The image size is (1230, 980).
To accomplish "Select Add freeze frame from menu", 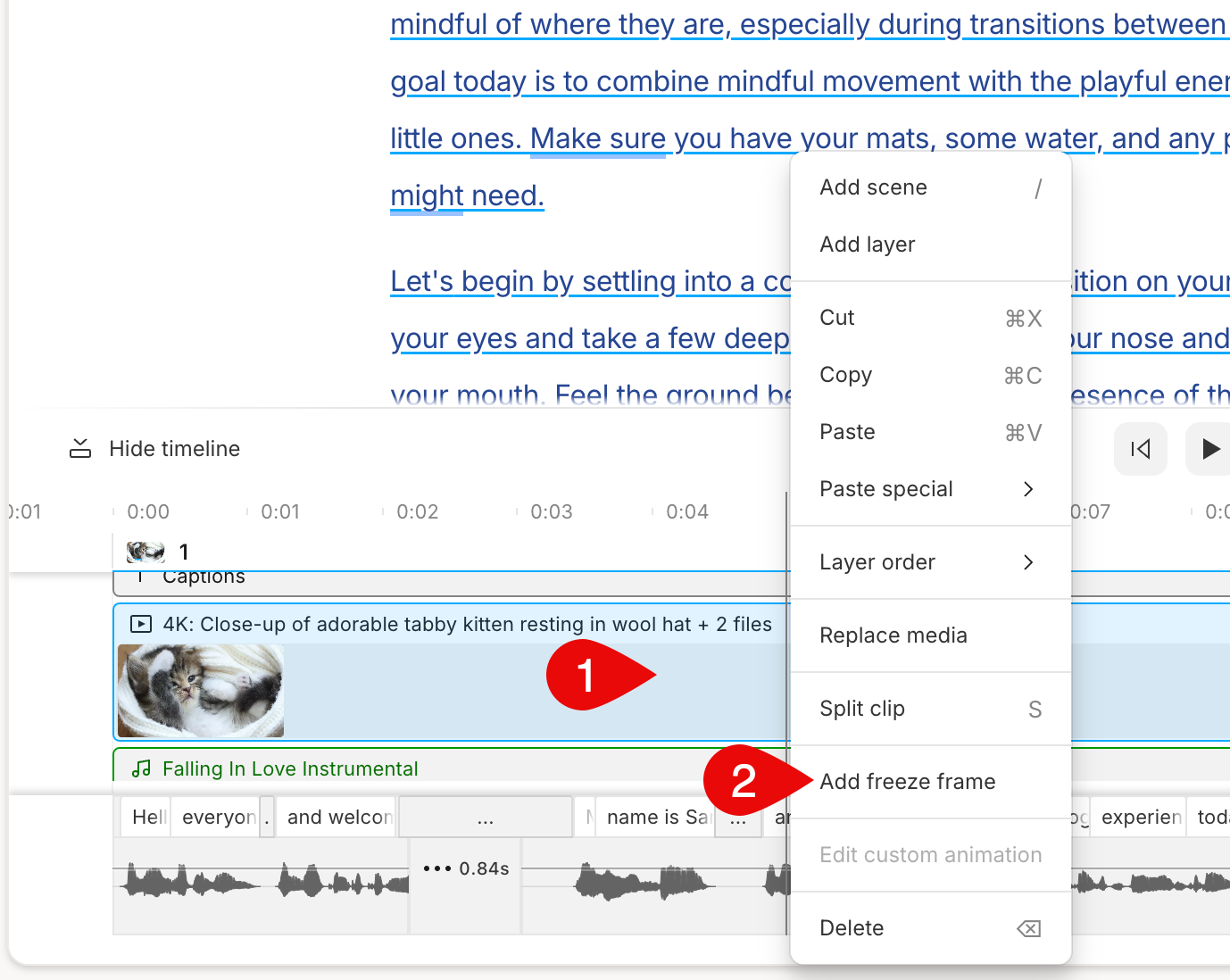I will coord(907,782).
